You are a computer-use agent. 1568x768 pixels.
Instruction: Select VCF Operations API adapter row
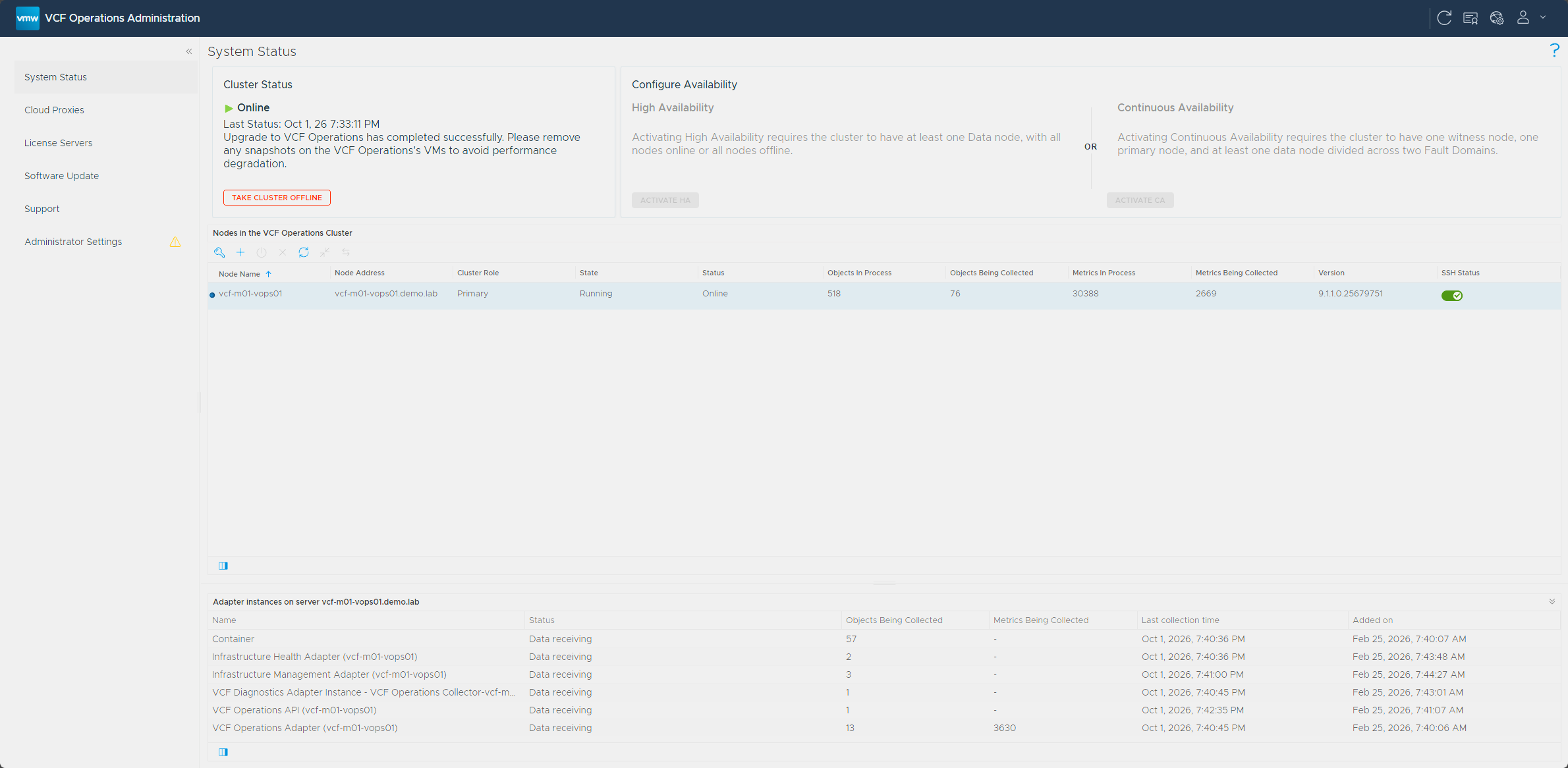point(884,710)
